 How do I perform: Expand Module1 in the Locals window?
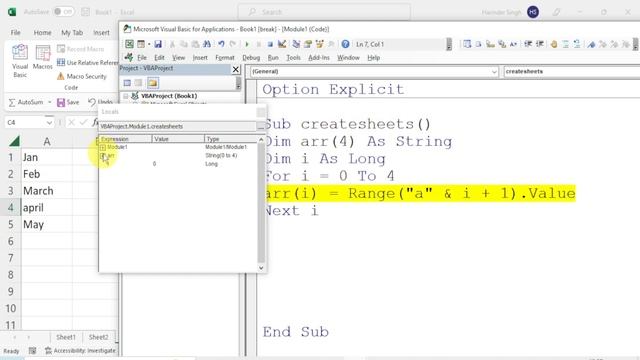click(103, 147)
